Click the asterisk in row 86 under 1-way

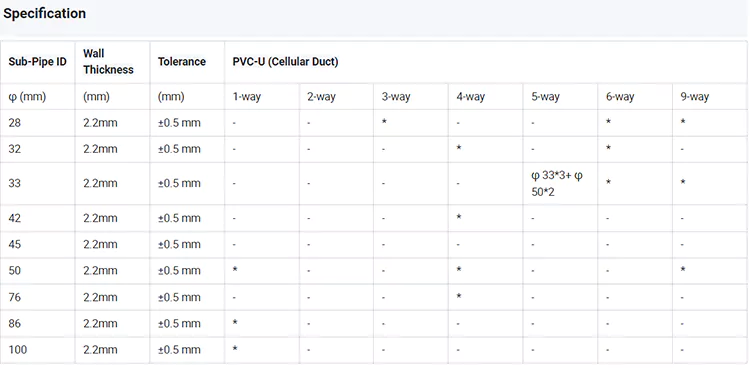[235, 322]
